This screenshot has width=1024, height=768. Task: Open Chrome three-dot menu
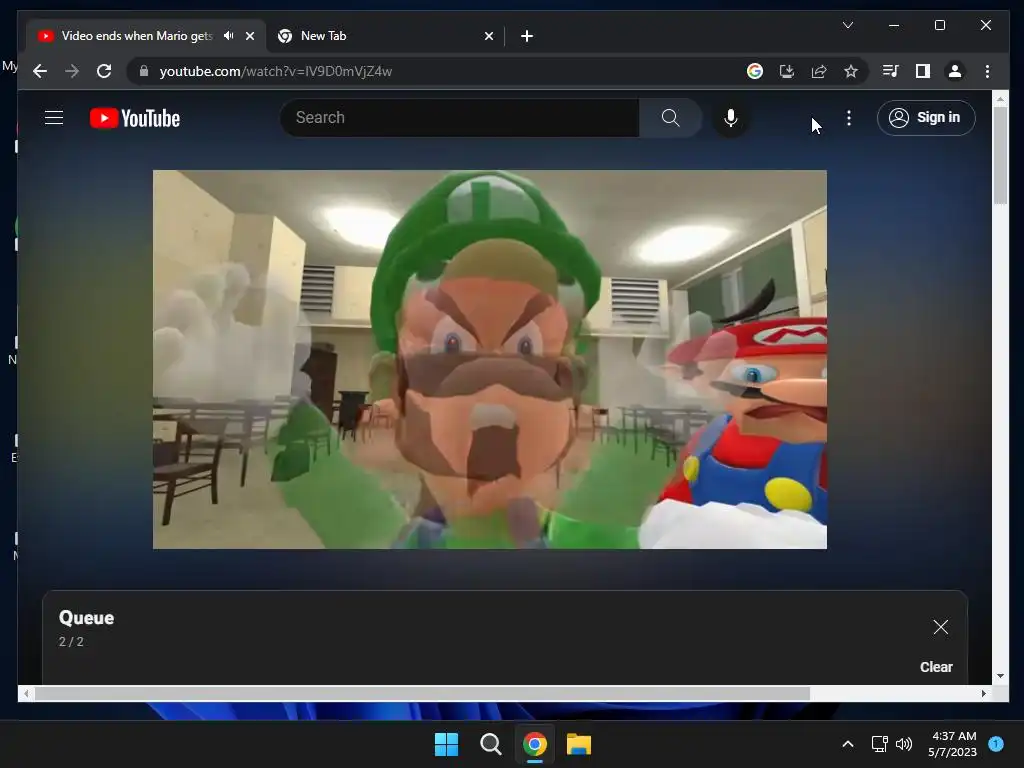987,71
